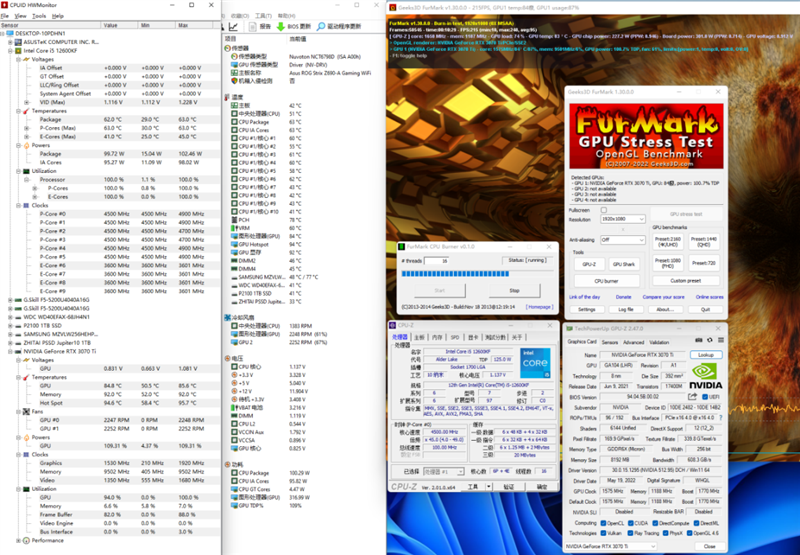Click the Log file button in FurMark
The height and width of the screenshot is (555, 800).
626,310
